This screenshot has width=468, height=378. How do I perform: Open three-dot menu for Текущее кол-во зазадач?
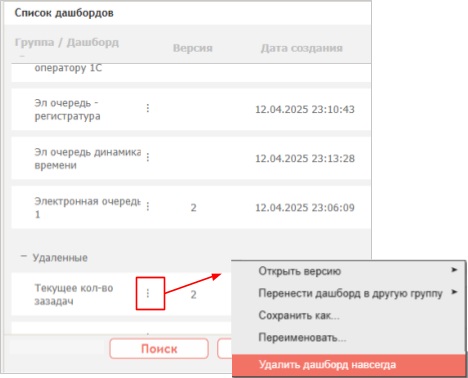coord(148,293)
